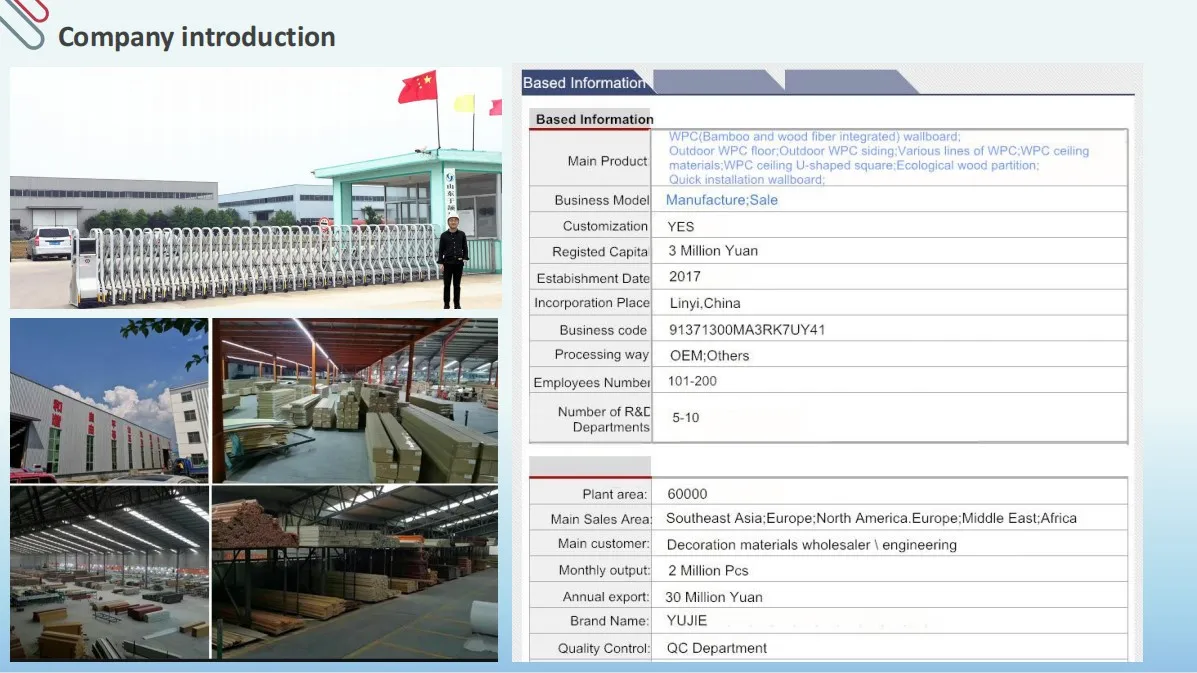Image resolution: width=1197 pixels, height=673 pixels.
Task: Click the 'Main customer:' label
Action: [x=603, y=544]
